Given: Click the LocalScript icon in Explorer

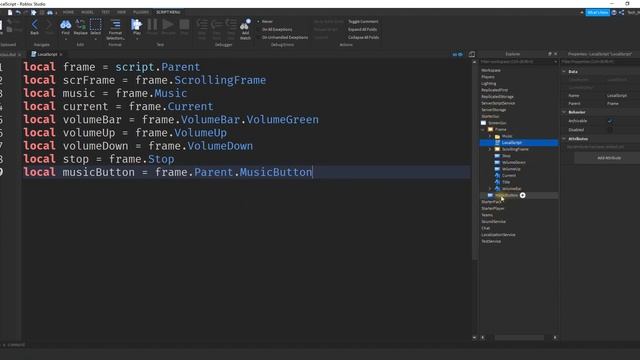Looking at the screenshot, I should tap(497, 143).
